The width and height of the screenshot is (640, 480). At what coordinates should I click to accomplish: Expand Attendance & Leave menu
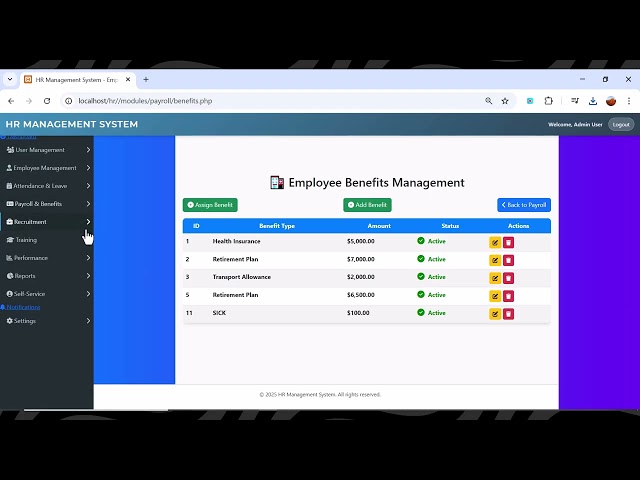coord(47,186)
